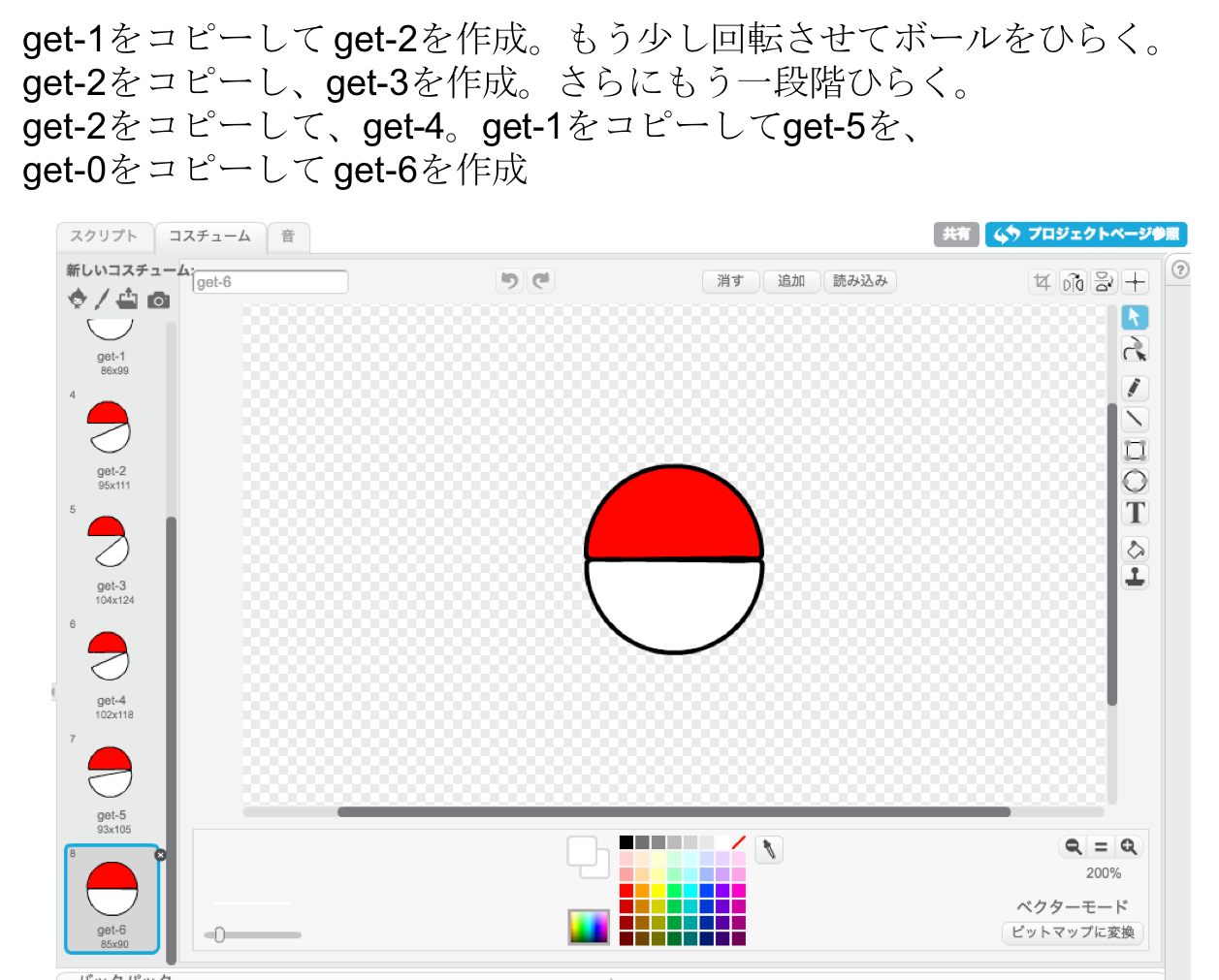Select the Line tool
This screenshot has width=1219, height=980.
pyautogui.click(x=1135, y=419)
